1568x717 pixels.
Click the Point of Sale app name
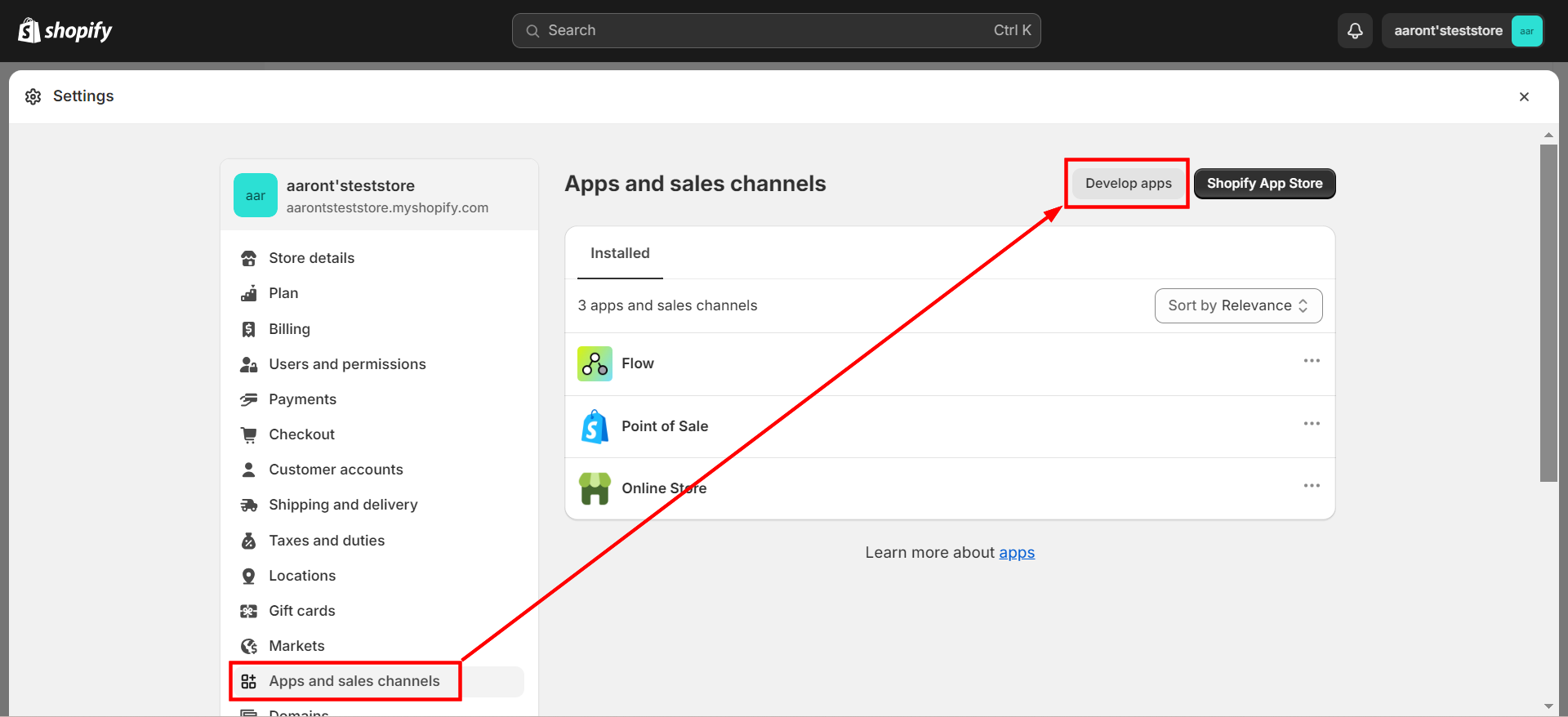pyautogui.click(x=665, y=426)
